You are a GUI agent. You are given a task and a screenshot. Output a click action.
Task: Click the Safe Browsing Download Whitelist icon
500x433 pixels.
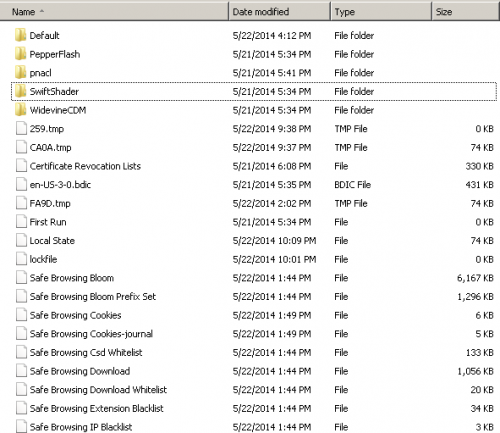pos(21,390)
